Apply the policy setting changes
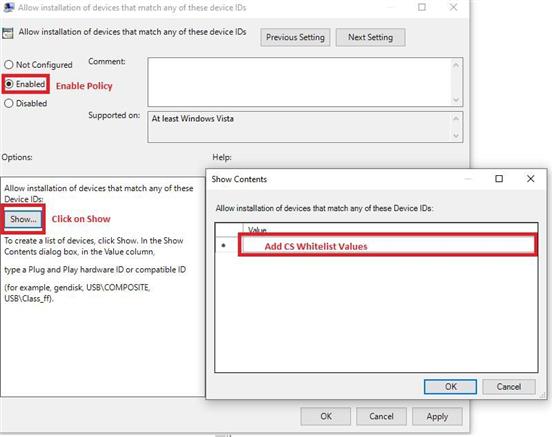The height and width of the screenshot is (437, 552). tap(437, 416)
